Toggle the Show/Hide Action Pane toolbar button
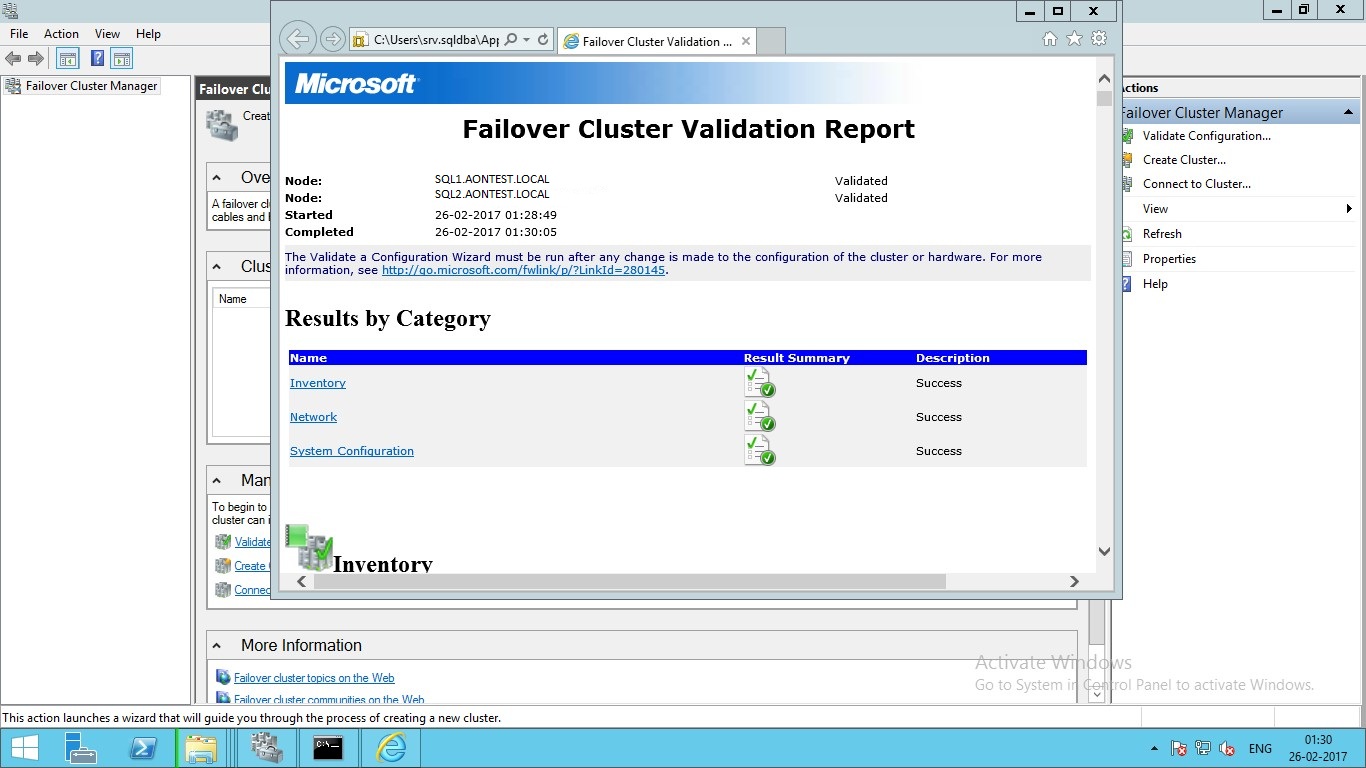The height and width of the screenshot is (768, 1366). point(122,59)
